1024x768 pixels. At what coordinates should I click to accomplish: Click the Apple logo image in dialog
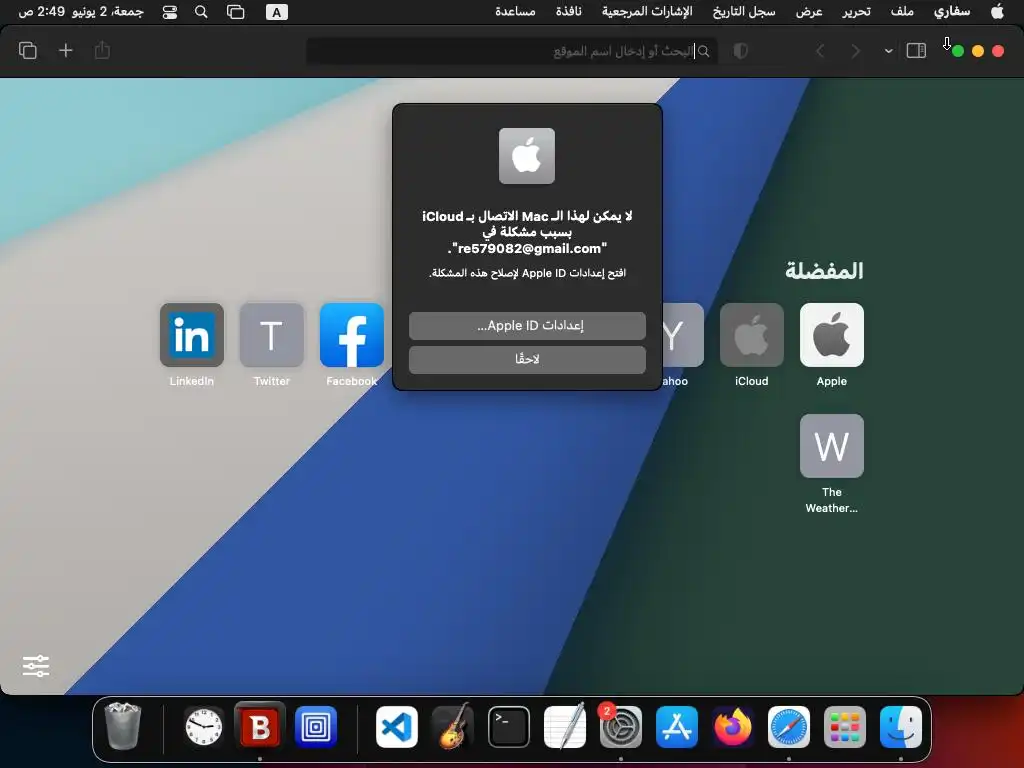point(526,156)
